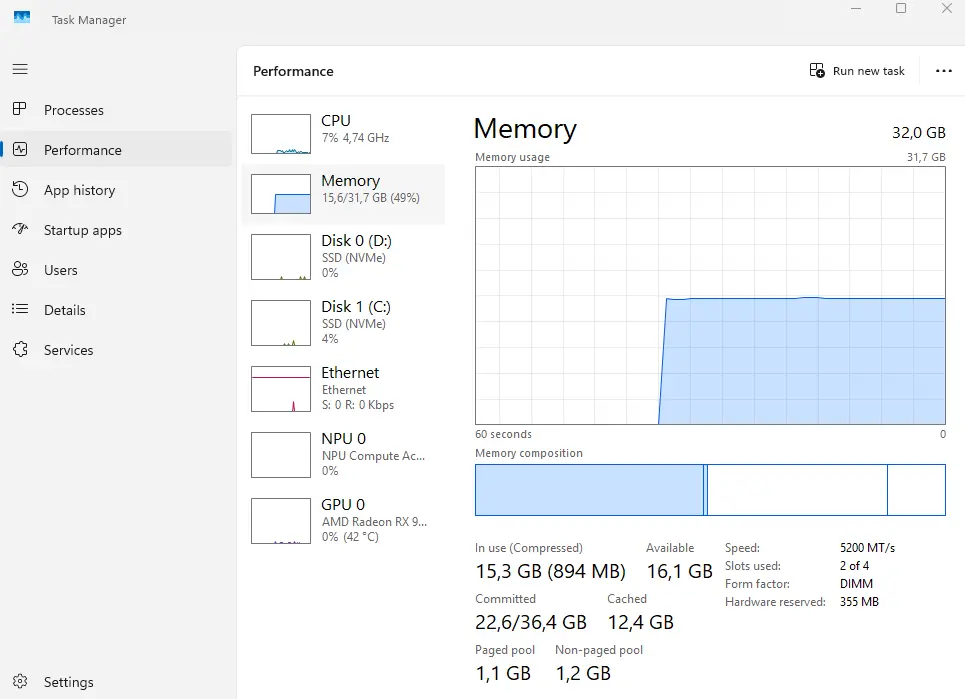Select the Services puzzle-gear icon
The width and height of the screenshot is (965, 699).
tap(20, 350)
